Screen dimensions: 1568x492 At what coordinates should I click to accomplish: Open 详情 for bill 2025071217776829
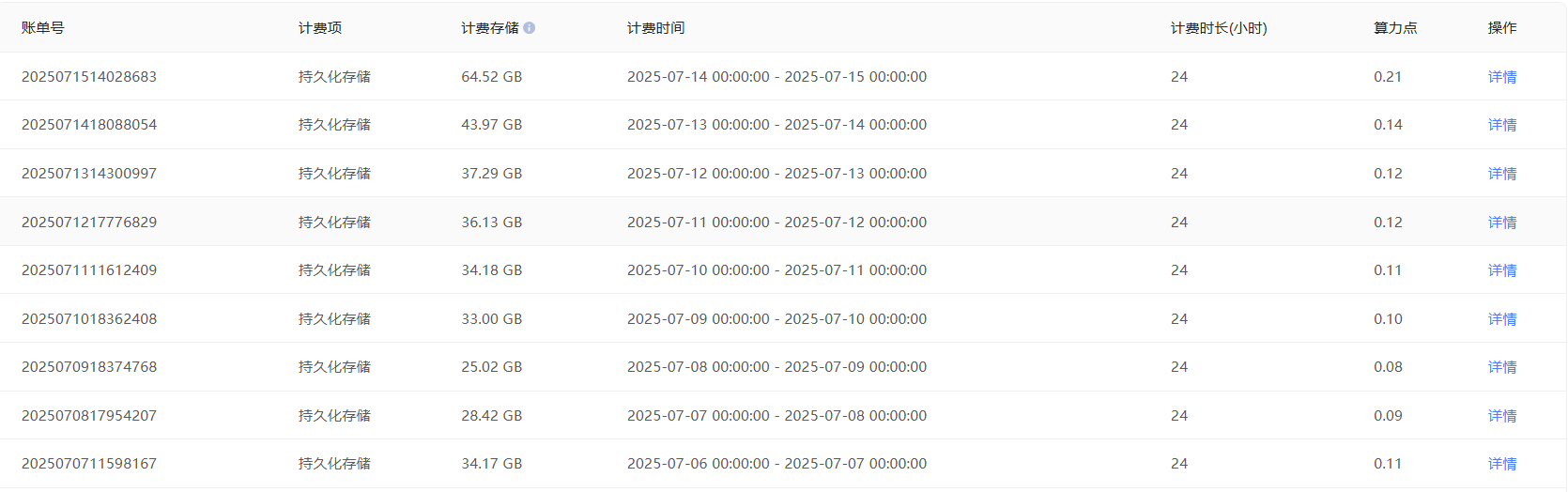(x=1502, y=223)
